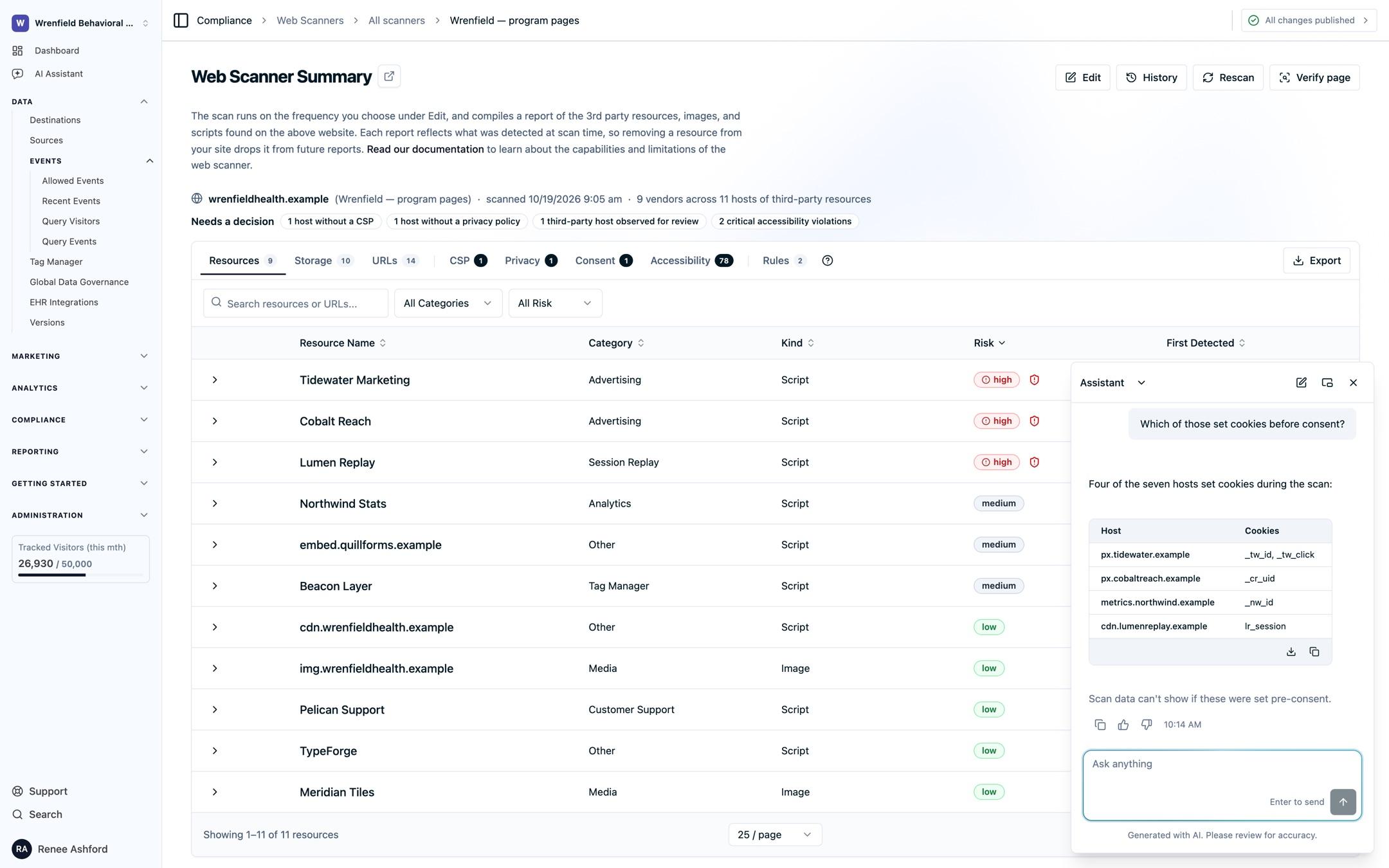The height and width of the screenshot is (868, 1389).
Task: Click the Rescan button
Action: (1228, 78)
